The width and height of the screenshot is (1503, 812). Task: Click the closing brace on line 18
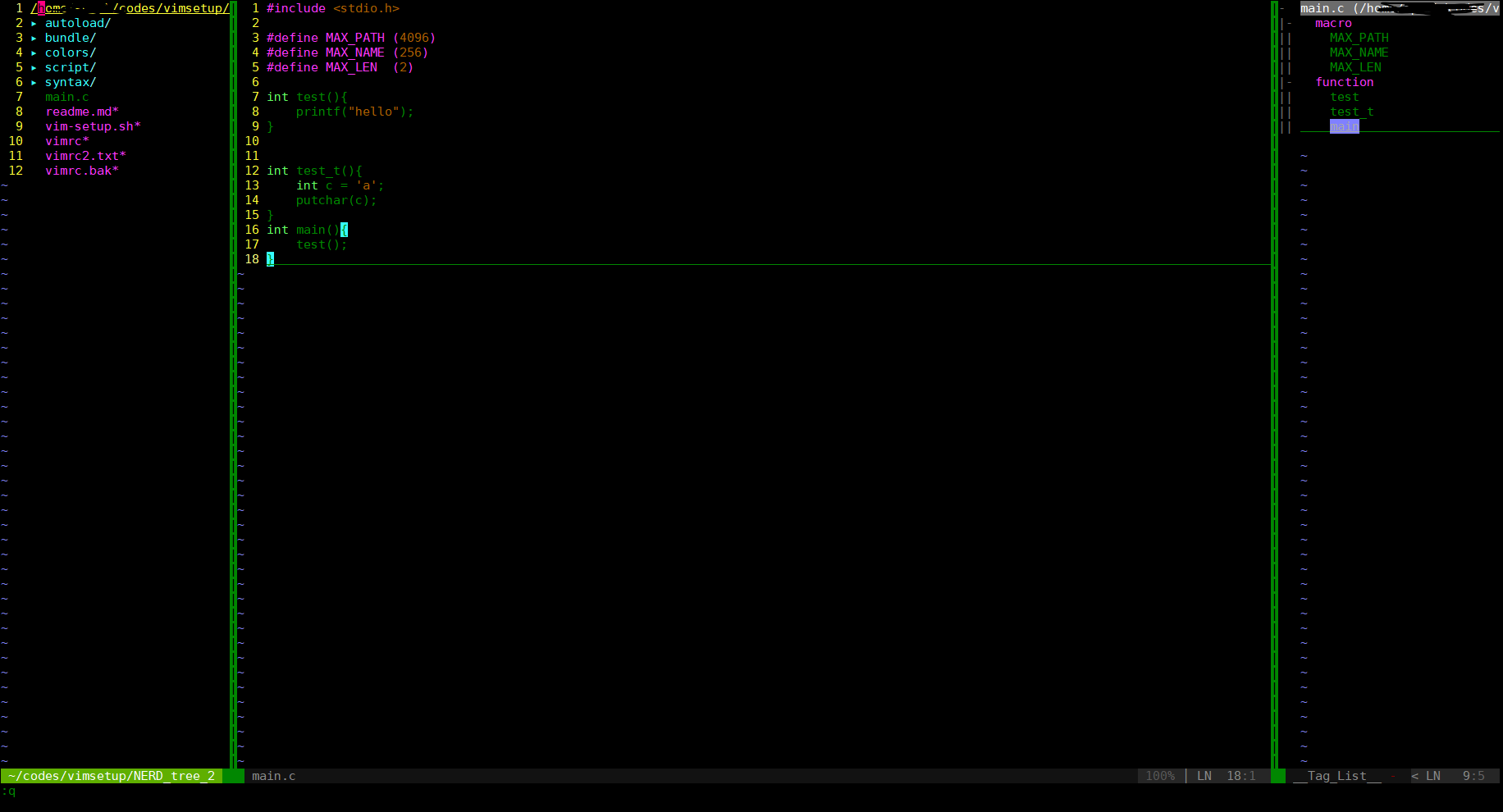point(270,259)
